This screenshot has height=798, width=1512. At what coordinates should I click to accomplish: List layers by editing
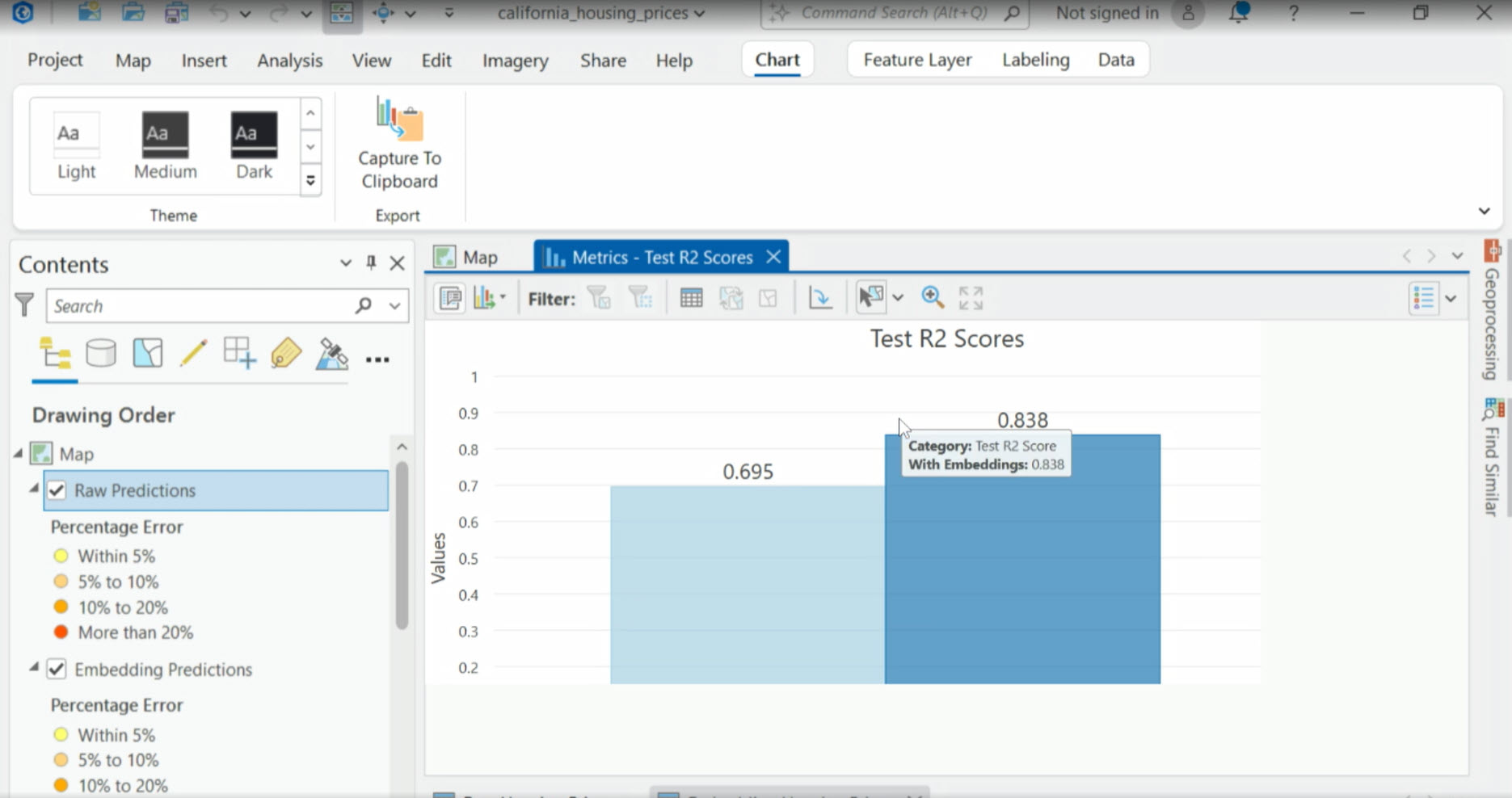(x=194, y=354)
